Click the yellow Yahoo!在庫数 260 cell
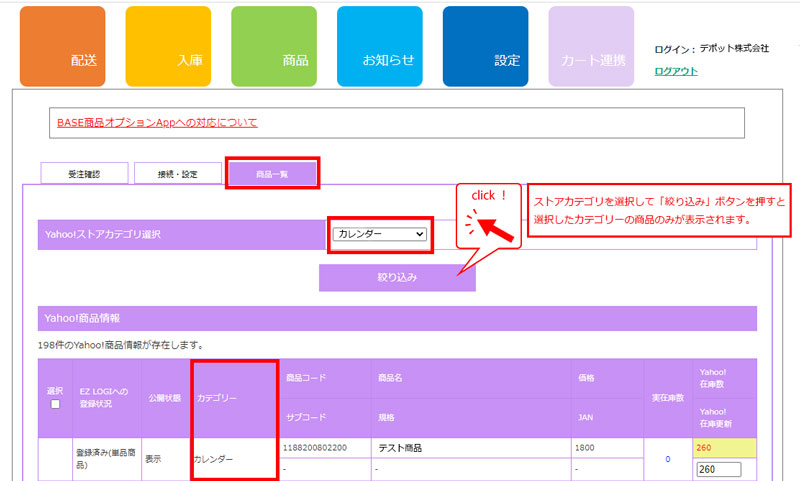 pos(726,448)
